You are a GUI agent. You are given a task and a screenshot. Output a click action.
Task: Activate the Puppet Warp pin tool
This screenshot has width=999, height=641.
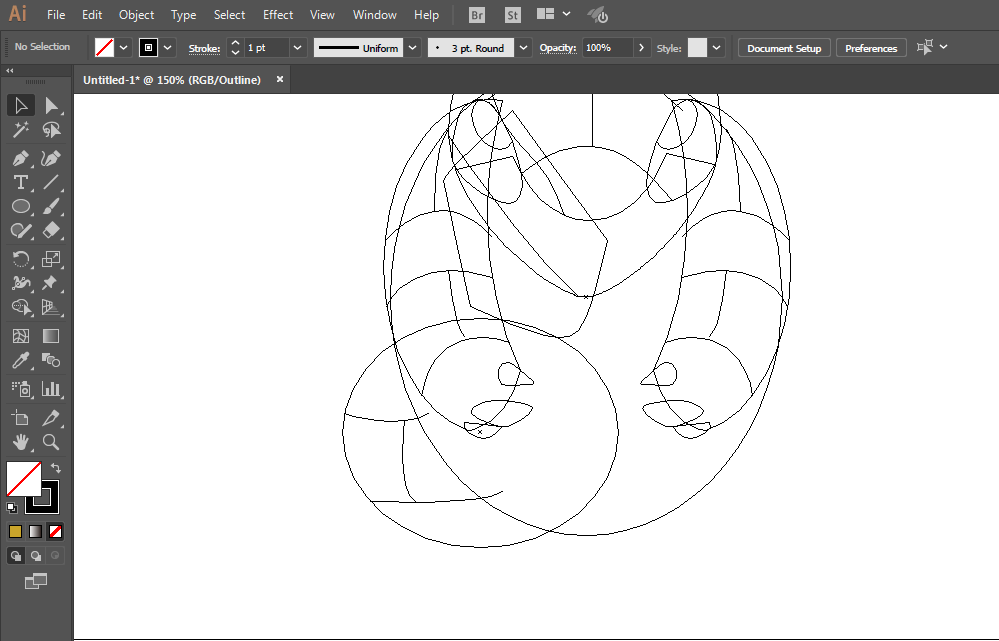click(51, 283)
